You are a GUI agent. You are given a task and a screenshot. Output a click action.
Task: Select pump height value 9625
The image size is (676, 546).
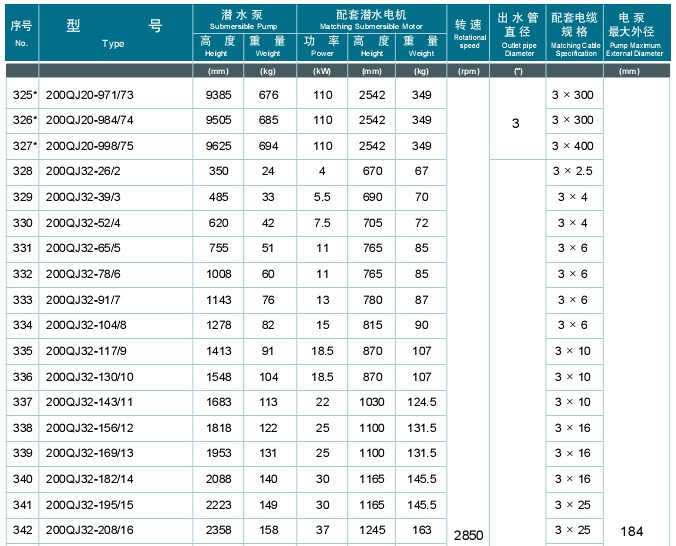[219, 146]
